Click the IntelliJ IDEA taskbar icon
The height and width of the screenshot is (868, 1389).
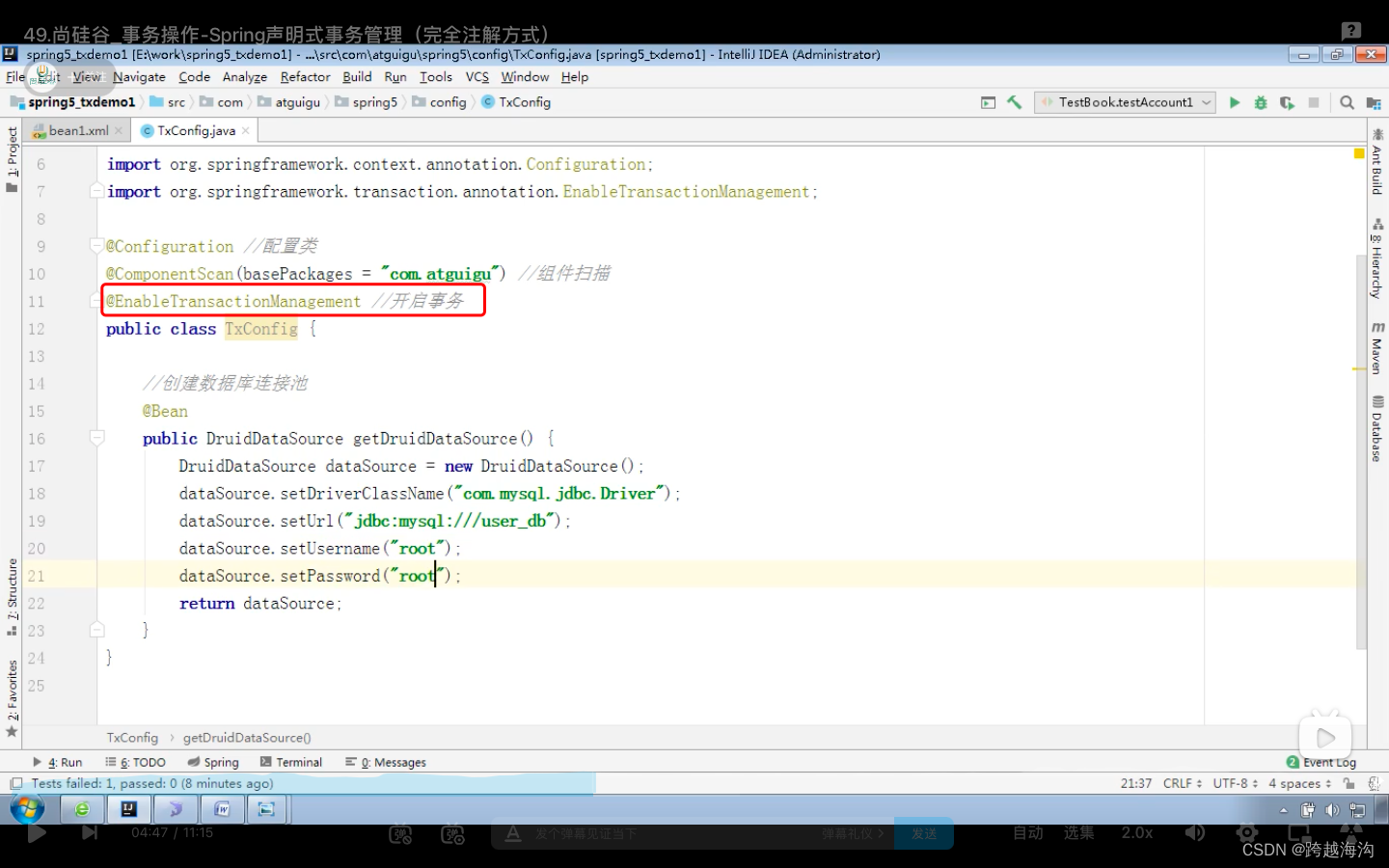point(128,809)
